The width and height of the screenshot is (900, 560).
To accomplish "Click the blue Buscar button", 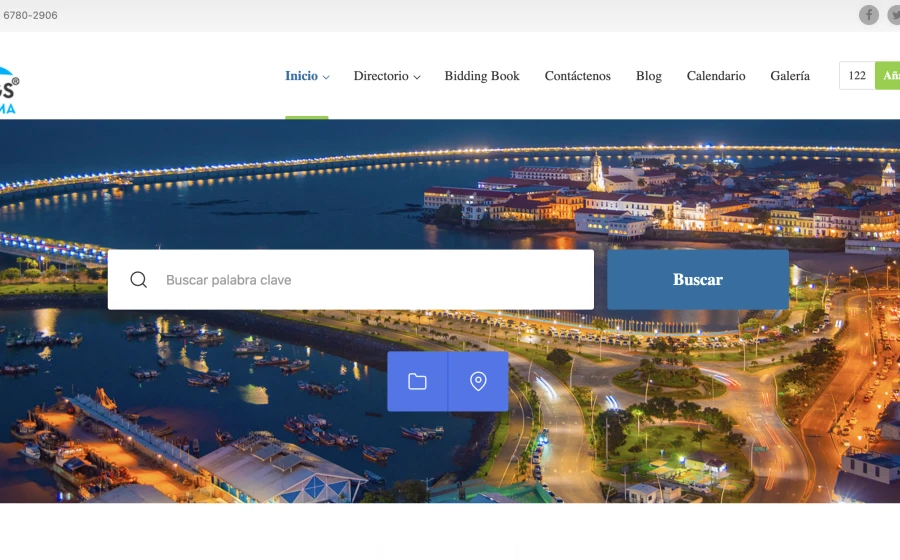I will coord(698,279).
